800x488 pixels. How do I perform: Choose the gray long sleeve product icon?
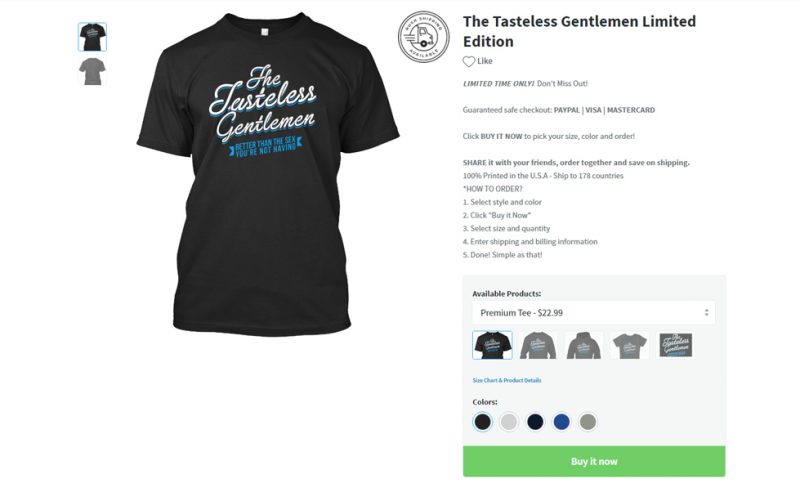pyautogui.click(x=538, y=345)
